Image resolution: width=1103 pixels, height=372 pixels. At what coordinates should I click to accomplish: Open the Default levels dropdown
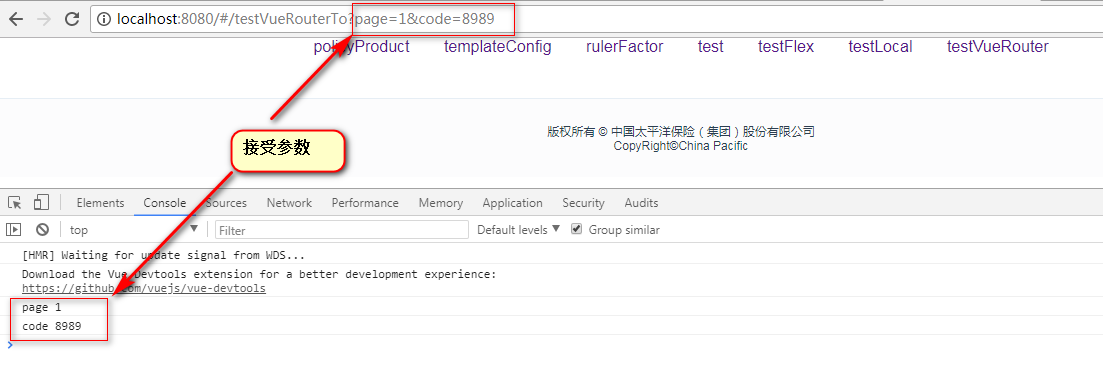(x=518, y=229)
